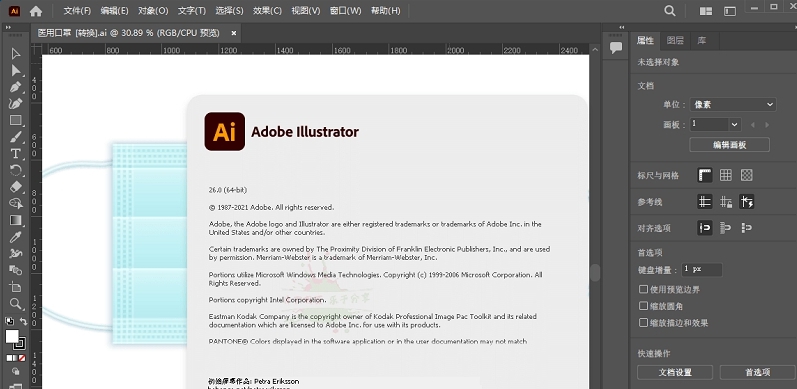Screen dimensions: 797x389
Task: Toggle show guides icon in 参考线
Action: tap(704, 202)
